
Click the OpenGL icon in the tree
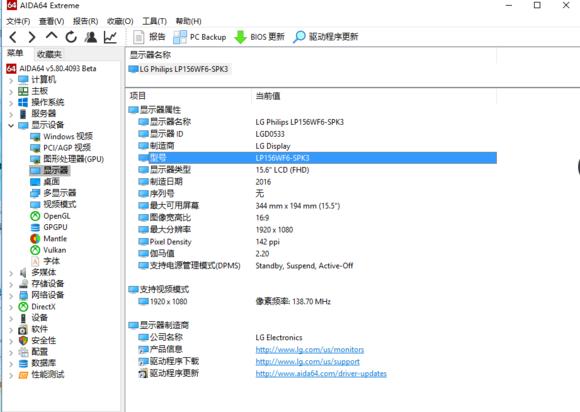point(35,216)
